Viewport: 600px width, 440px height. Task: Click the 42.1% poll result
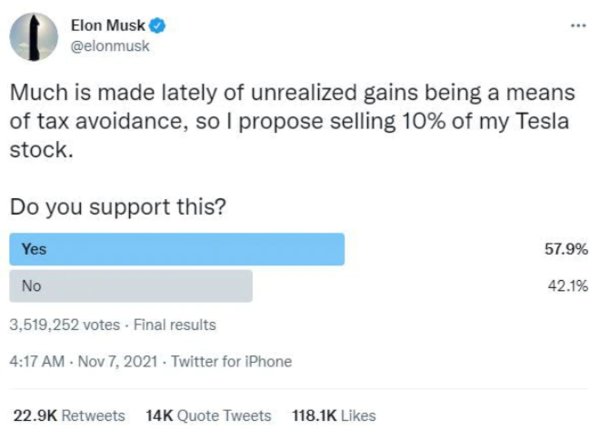pos(569,286)
